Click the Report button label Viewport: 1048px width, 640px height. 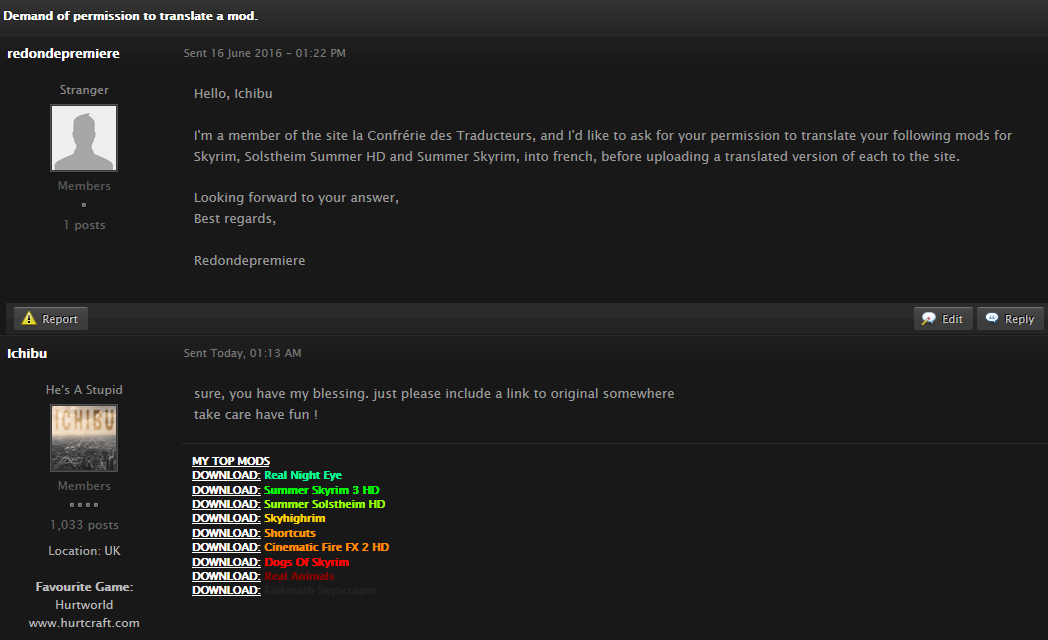click(59, 319)
